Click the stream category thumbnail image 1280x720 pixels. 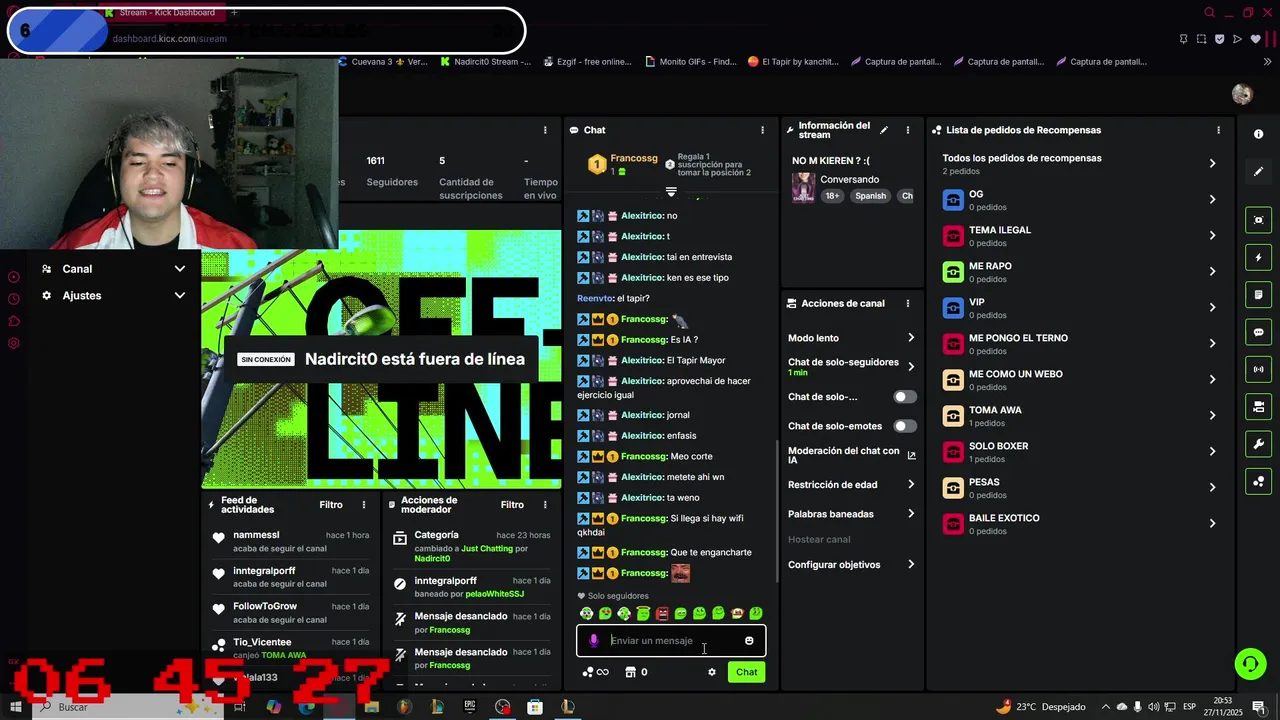(x=803, y=187)
